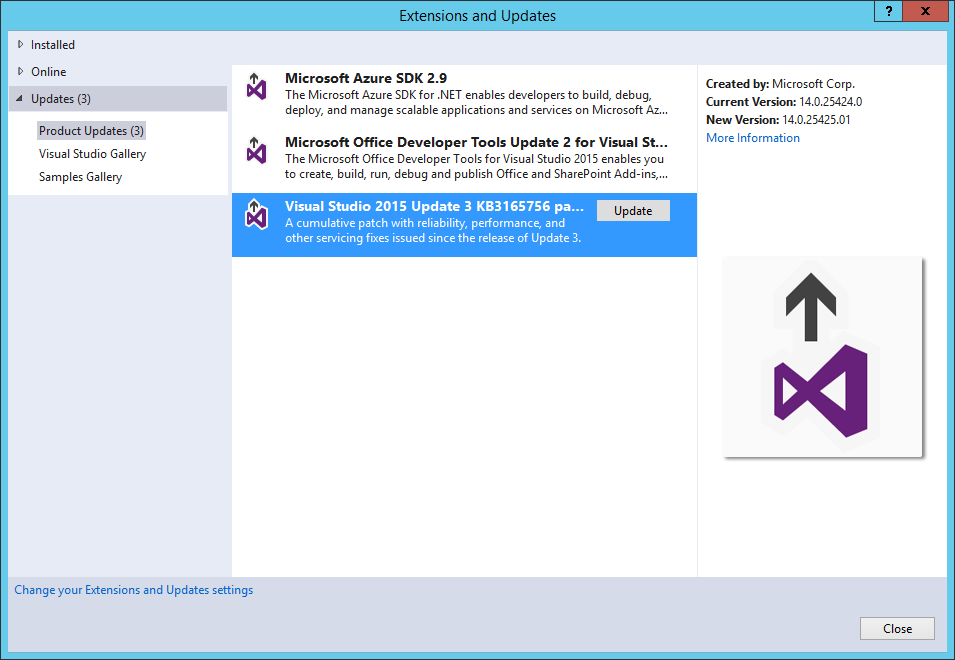Open Samples Gallery updates
This screenshot has height=660, width=955.
(80, 177)
